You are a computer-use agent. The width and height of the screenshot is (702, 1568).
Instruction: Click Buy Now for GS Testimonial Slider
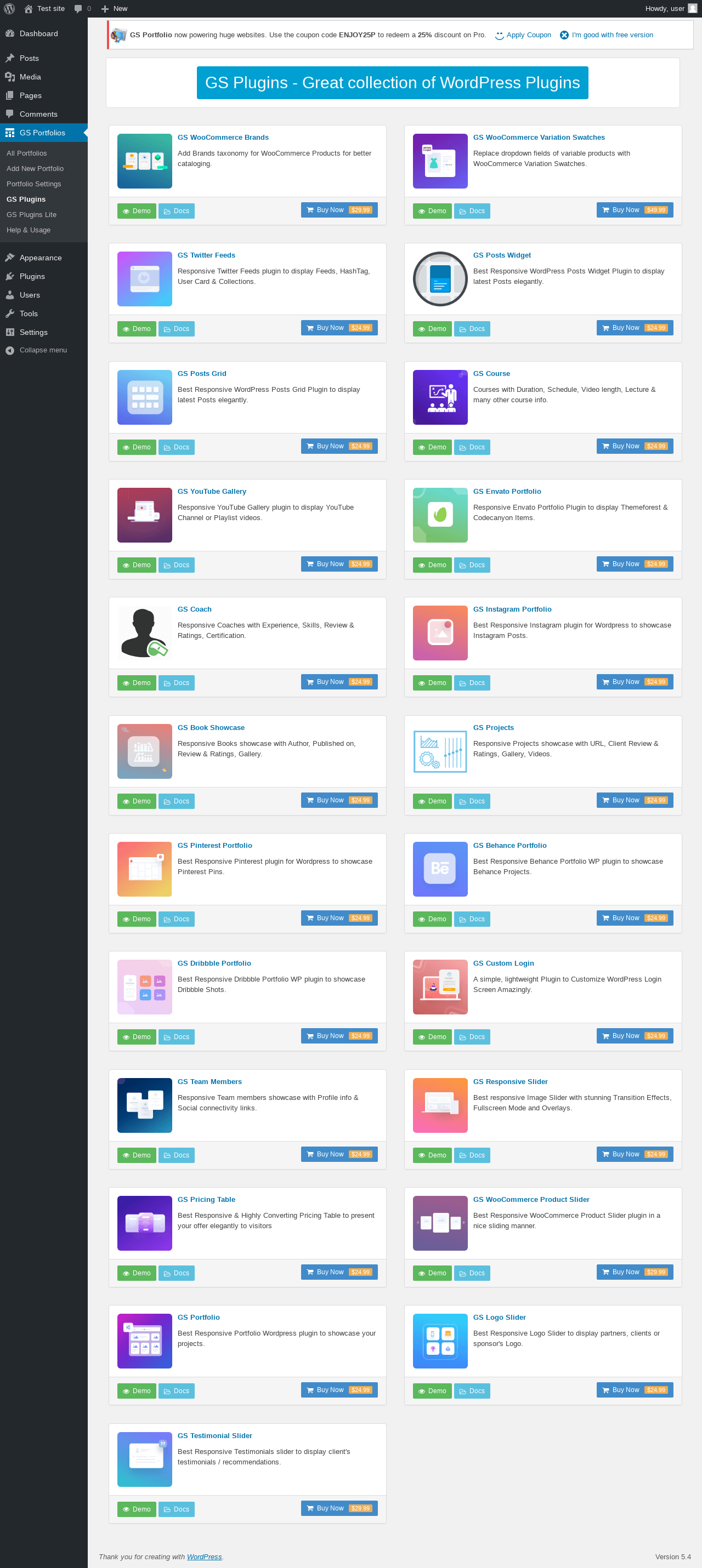pos(339,1508)
